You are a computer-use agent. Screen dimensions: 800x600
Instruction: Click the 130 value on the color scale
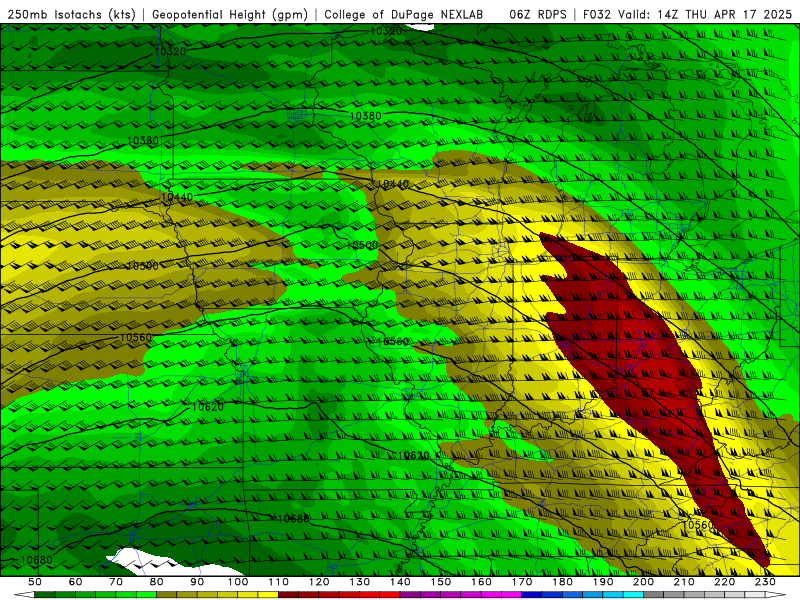click(360, 582)
